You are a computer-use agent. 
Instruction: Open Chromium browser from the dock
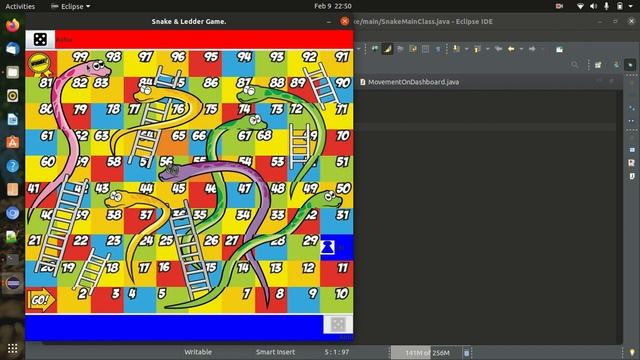pyautogui.click(x=13, y=213)
